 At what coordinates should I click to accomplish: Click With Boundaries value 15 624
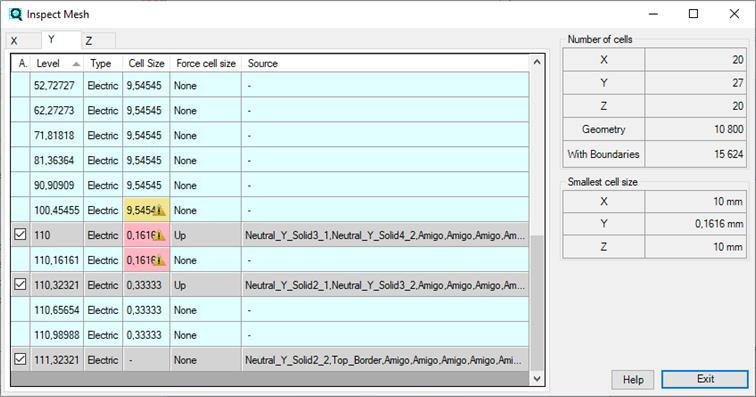(695, 154)
